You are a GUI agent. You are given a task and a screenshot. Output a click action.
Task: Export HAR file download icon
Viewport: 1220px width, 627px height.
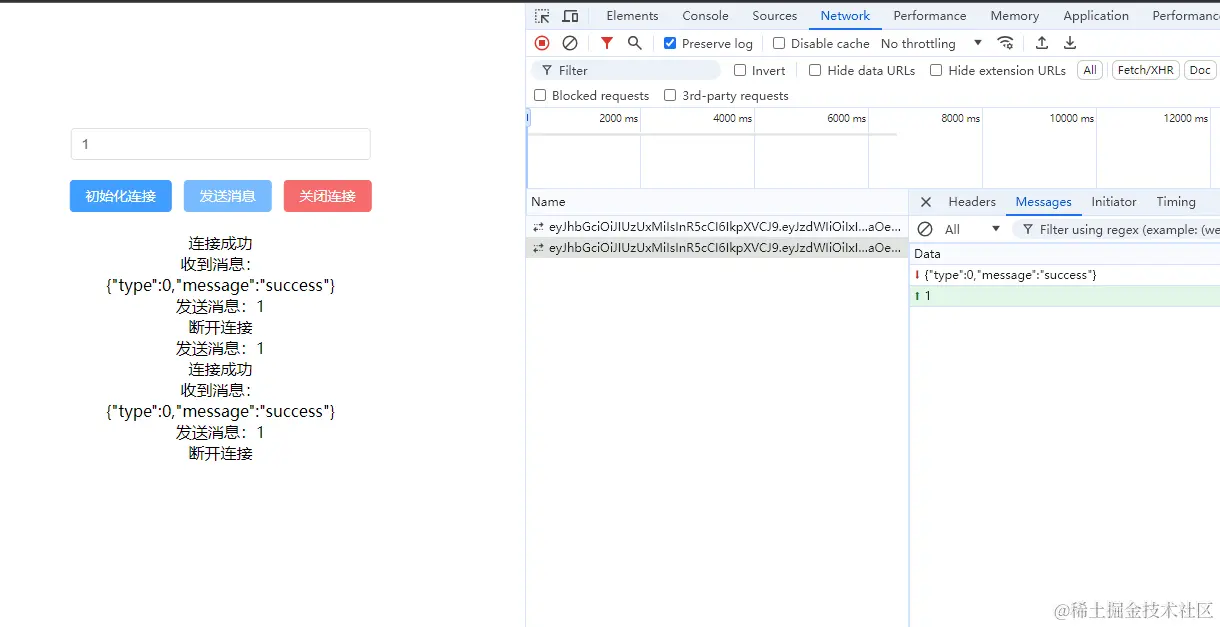coord(1070,43)
